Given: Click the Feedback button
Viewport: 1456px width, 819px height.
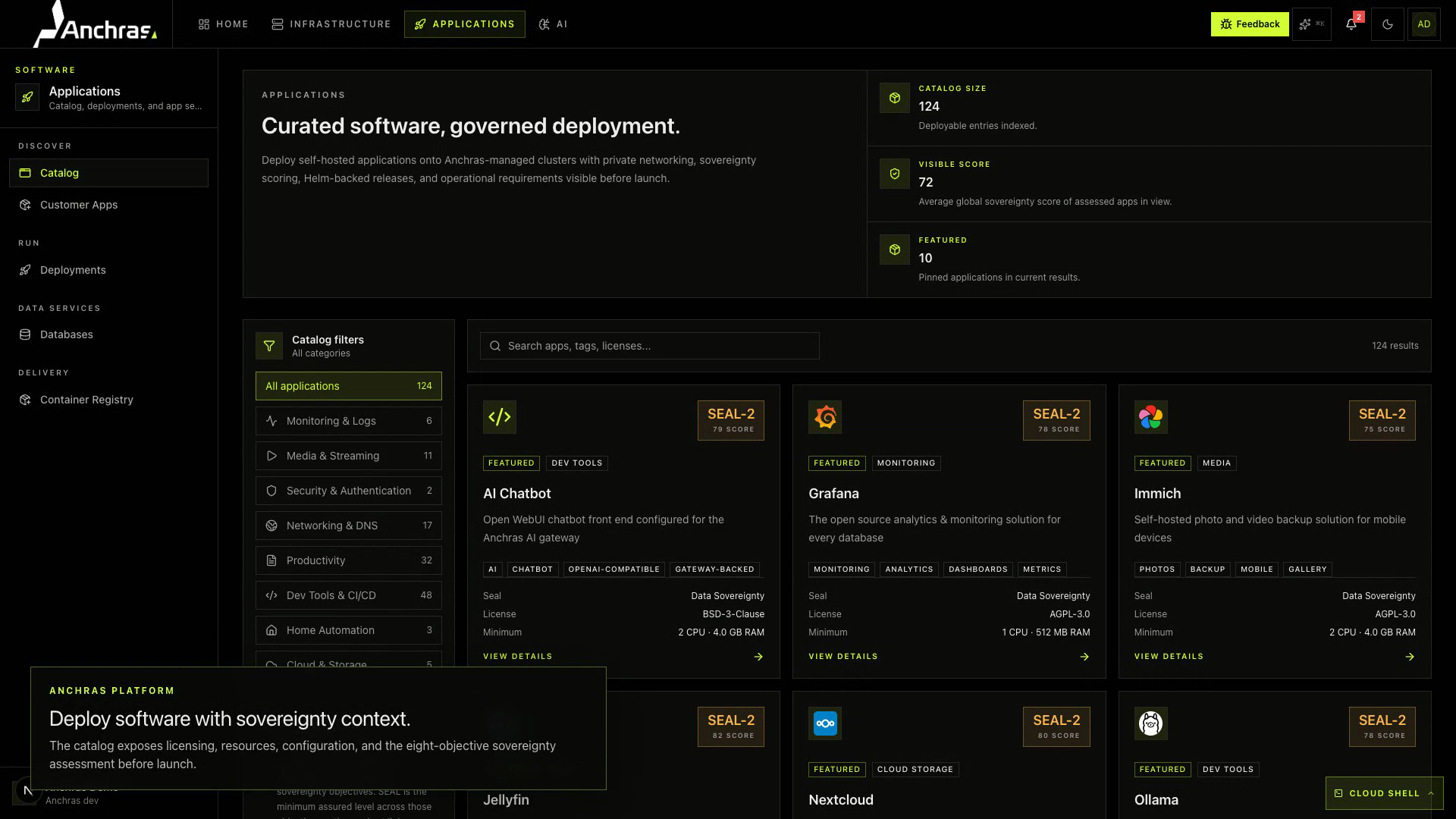Looking at the screenshot, I should tap(1250, 24).
